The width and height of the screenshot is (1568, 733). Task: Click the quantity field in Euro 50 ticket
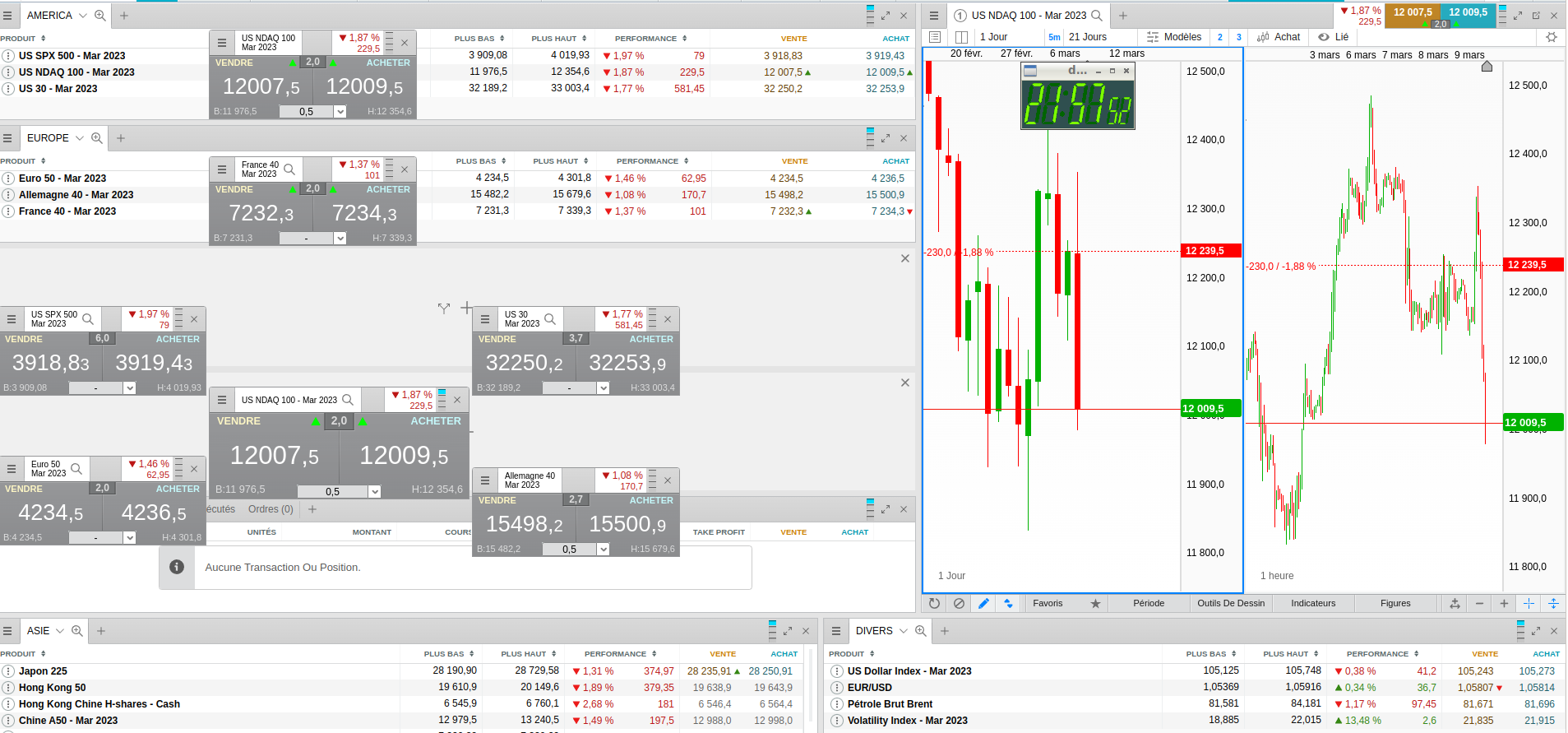(x=95, y=538)
